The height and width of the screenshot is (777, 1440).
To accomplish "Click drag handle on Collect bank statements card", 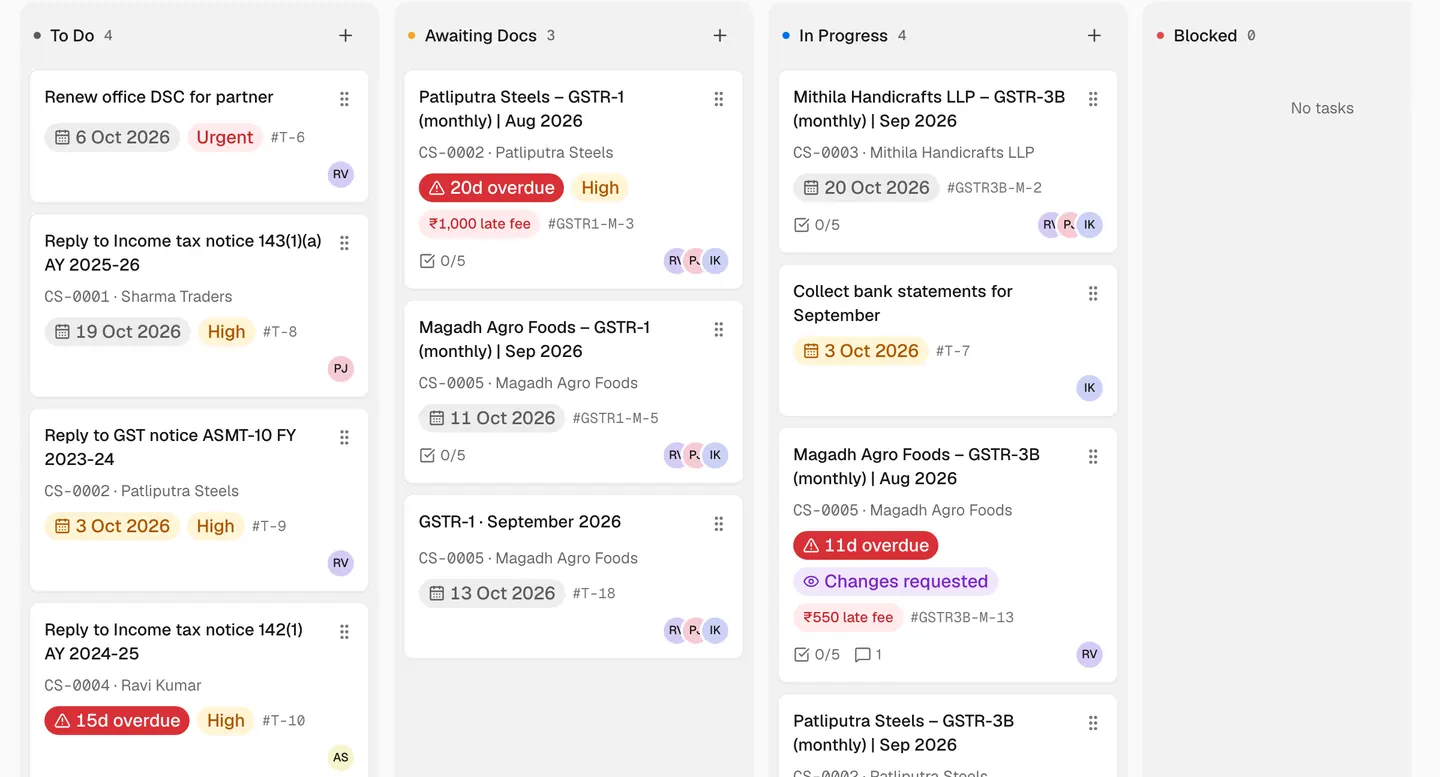I will click(1093, 293).
